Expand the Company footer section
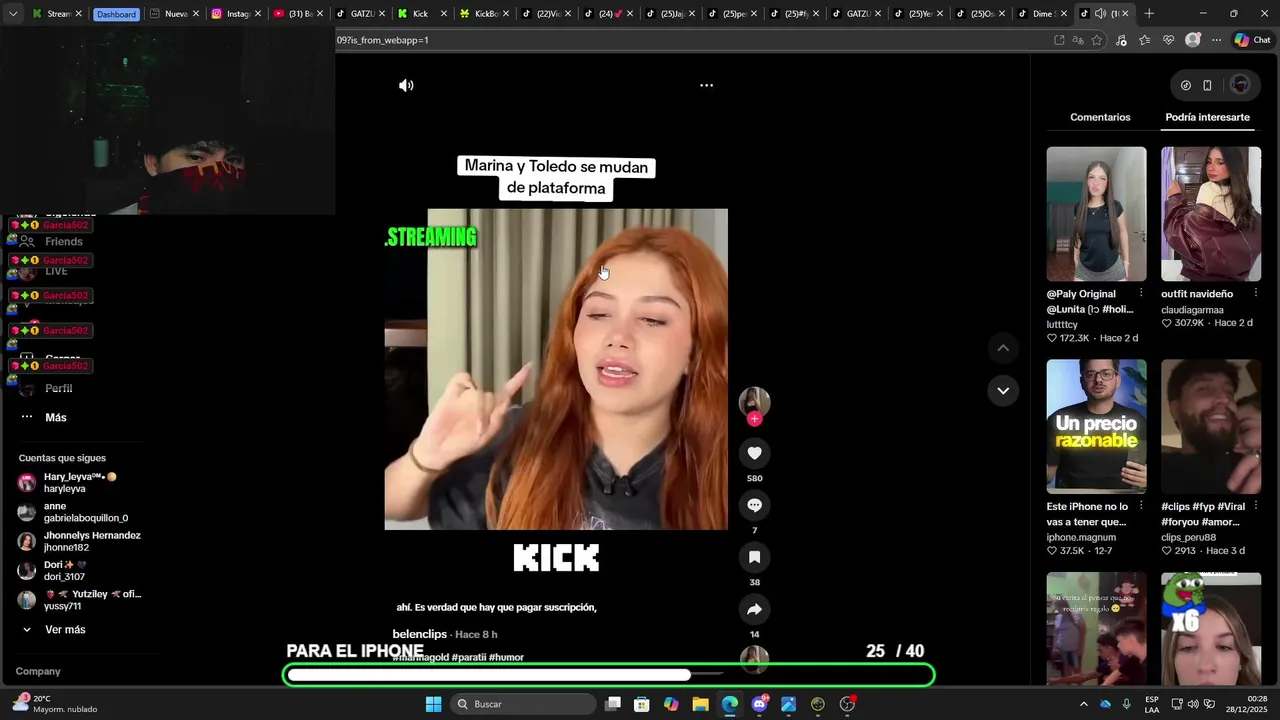Screen dimensions: 1280x720 tap(38, 671)
